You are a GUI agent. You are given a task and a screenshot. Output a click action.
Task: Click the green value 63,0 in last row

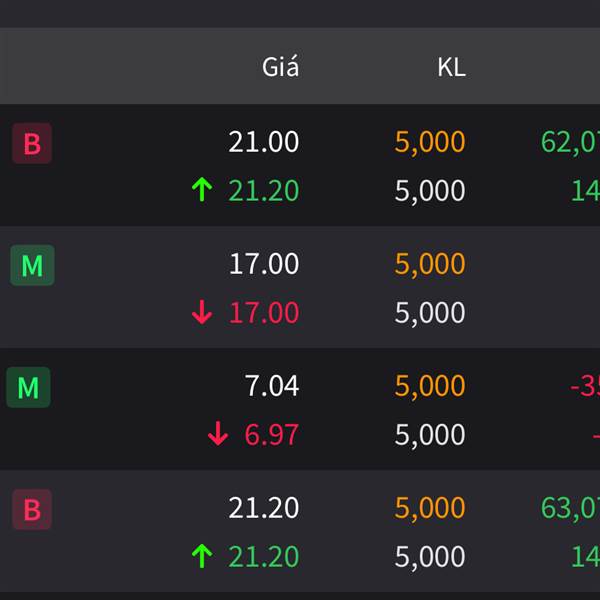[570, 509]
